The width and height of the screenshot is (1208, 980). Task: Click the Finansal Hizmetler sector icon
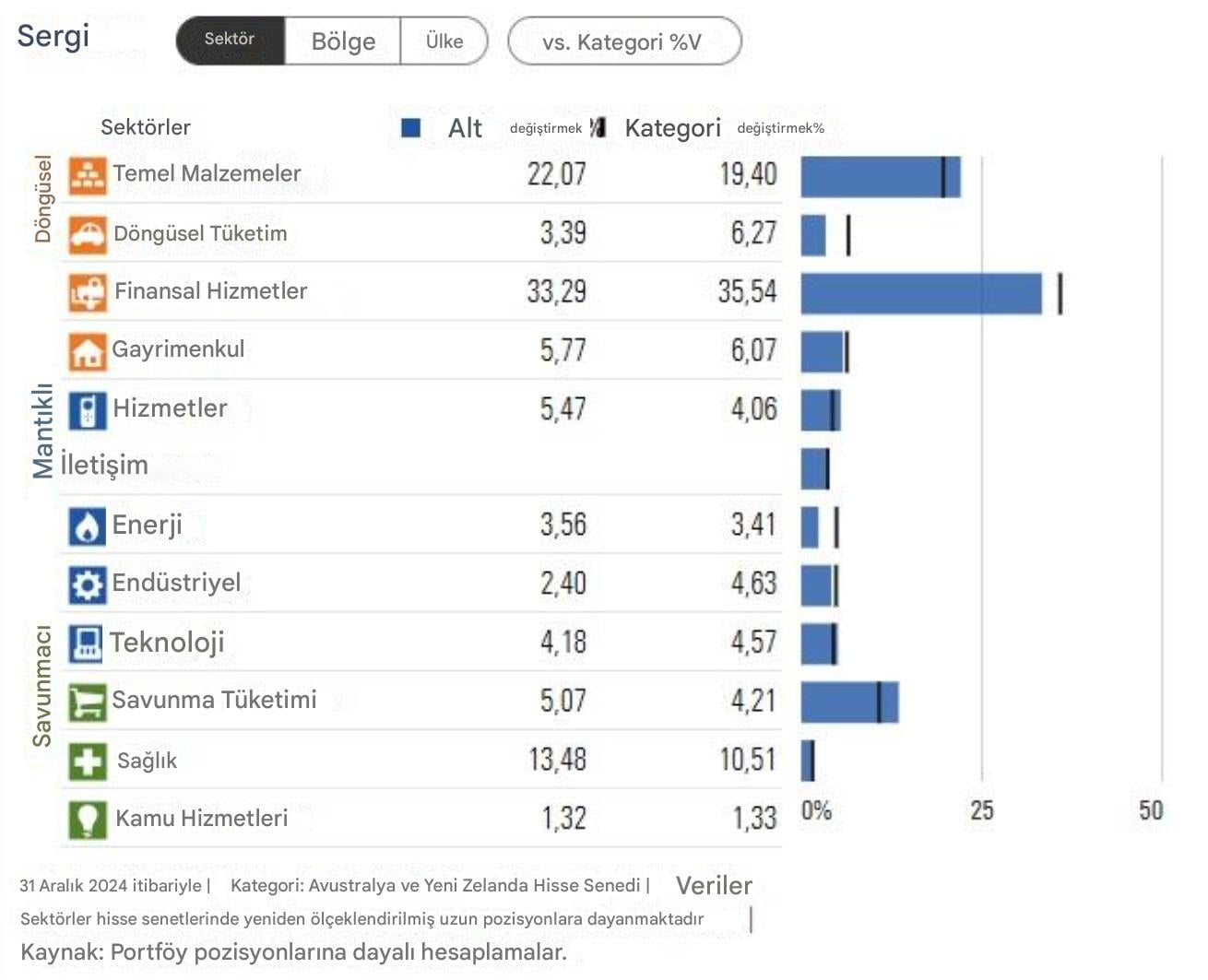(88, 293)
